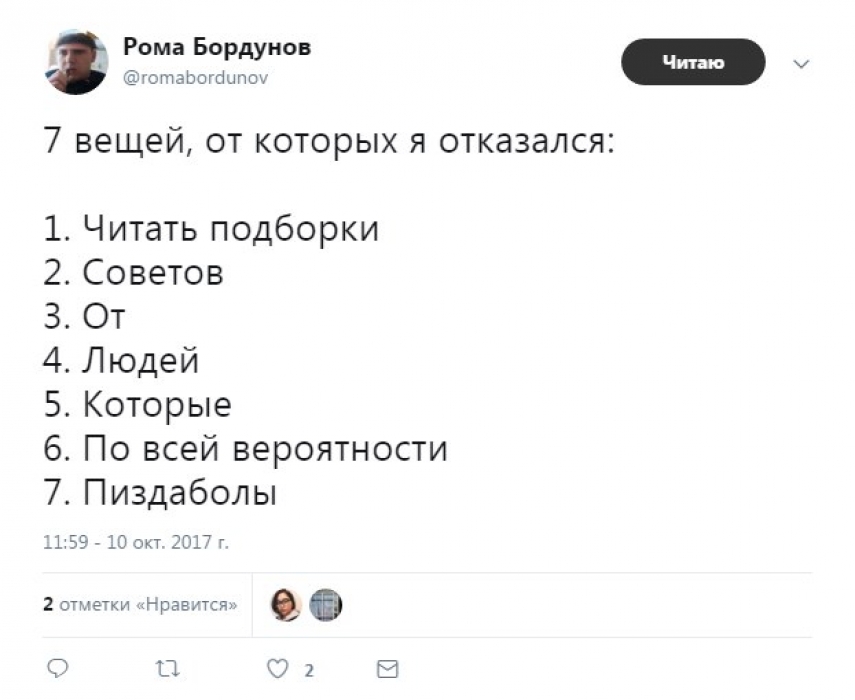Viewport: 855px width, 700px height.
Task: Click the @romabordunov handle
Action: tap(196, 77)
